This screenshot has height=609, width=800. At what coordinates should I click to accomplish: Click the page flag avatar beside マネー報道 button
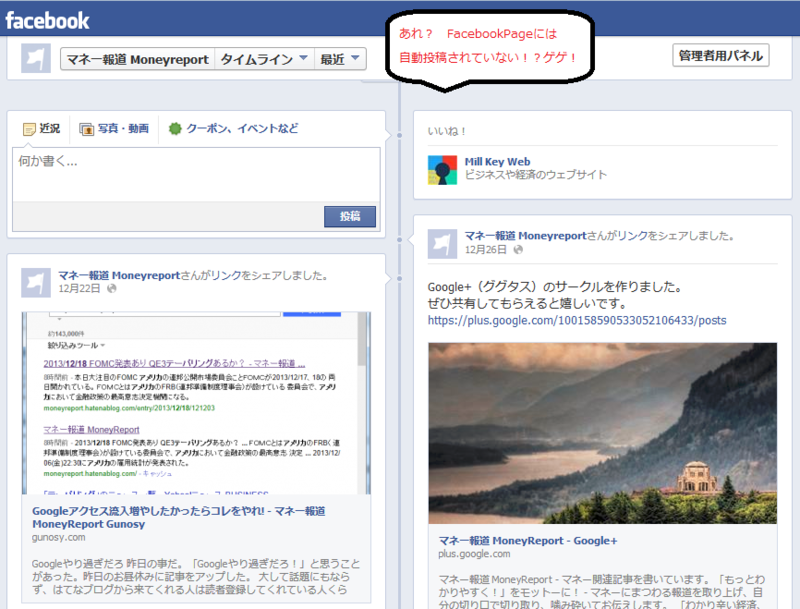36,58
